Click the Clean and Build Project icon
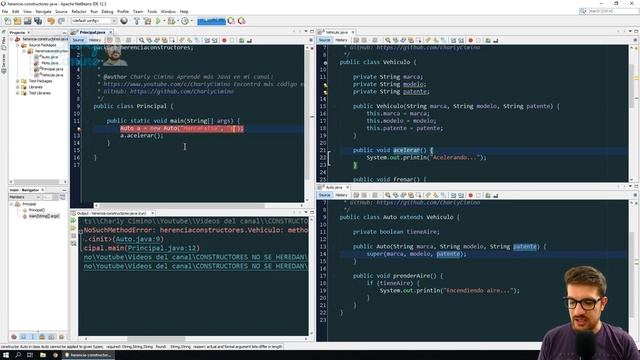This screenshot has width=640, height=360. coord(147,21)
